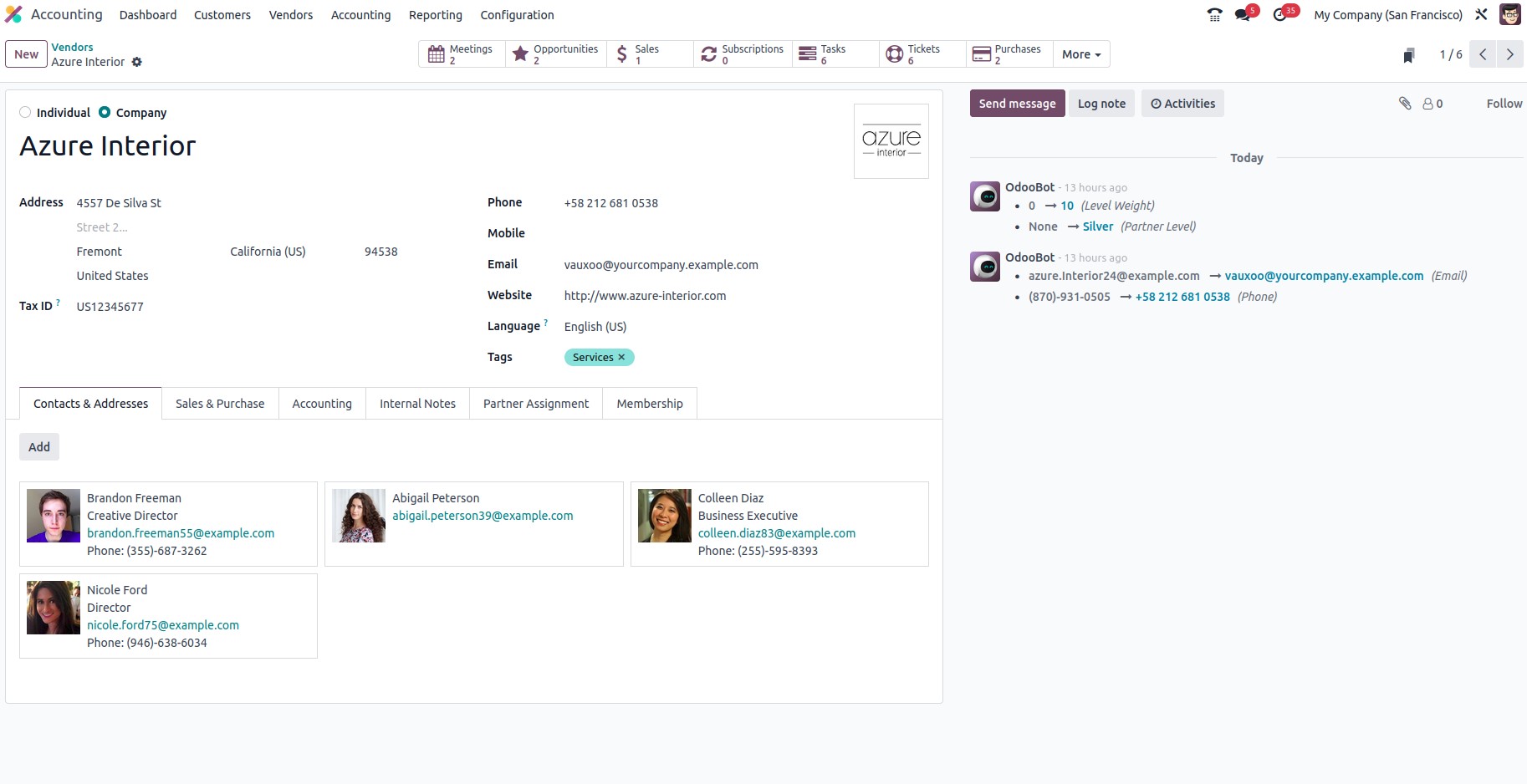Select the Individual radio option
This screenshot has height=784, width=1527.
click(x=25, y=113)
